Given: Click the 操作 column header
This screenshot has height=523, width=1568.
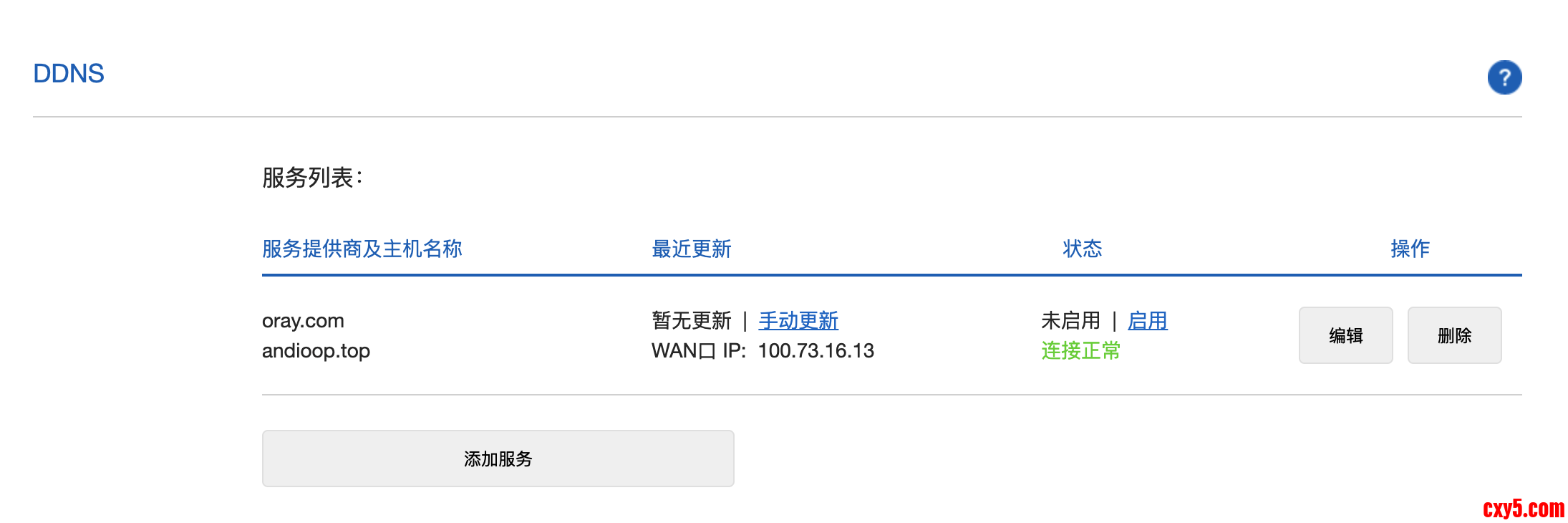Looking at the screenshot, I should click(x=1410, y=249).
